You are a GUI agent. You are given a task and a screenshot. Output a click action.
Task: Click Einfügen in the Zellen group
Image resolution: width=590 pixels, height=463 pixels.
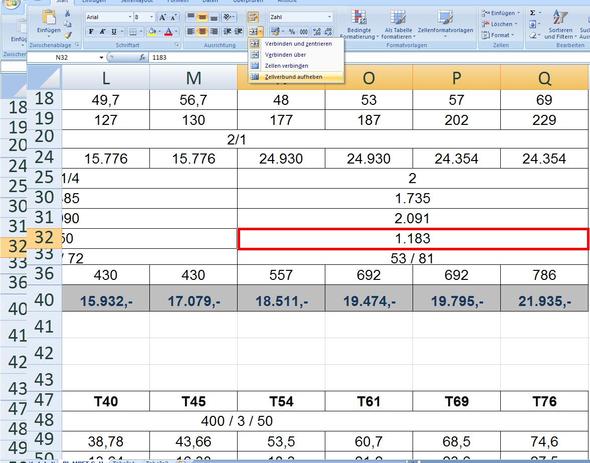coord(501,13)
